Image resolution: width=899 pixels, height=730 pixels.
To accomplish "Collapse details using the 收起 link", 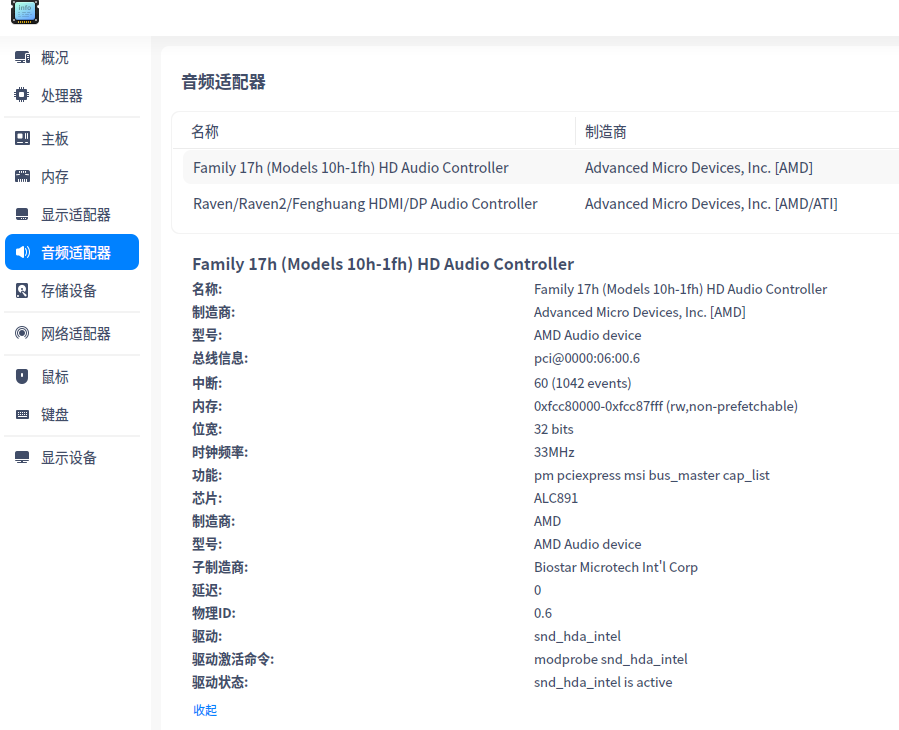I will click(204, 709).
